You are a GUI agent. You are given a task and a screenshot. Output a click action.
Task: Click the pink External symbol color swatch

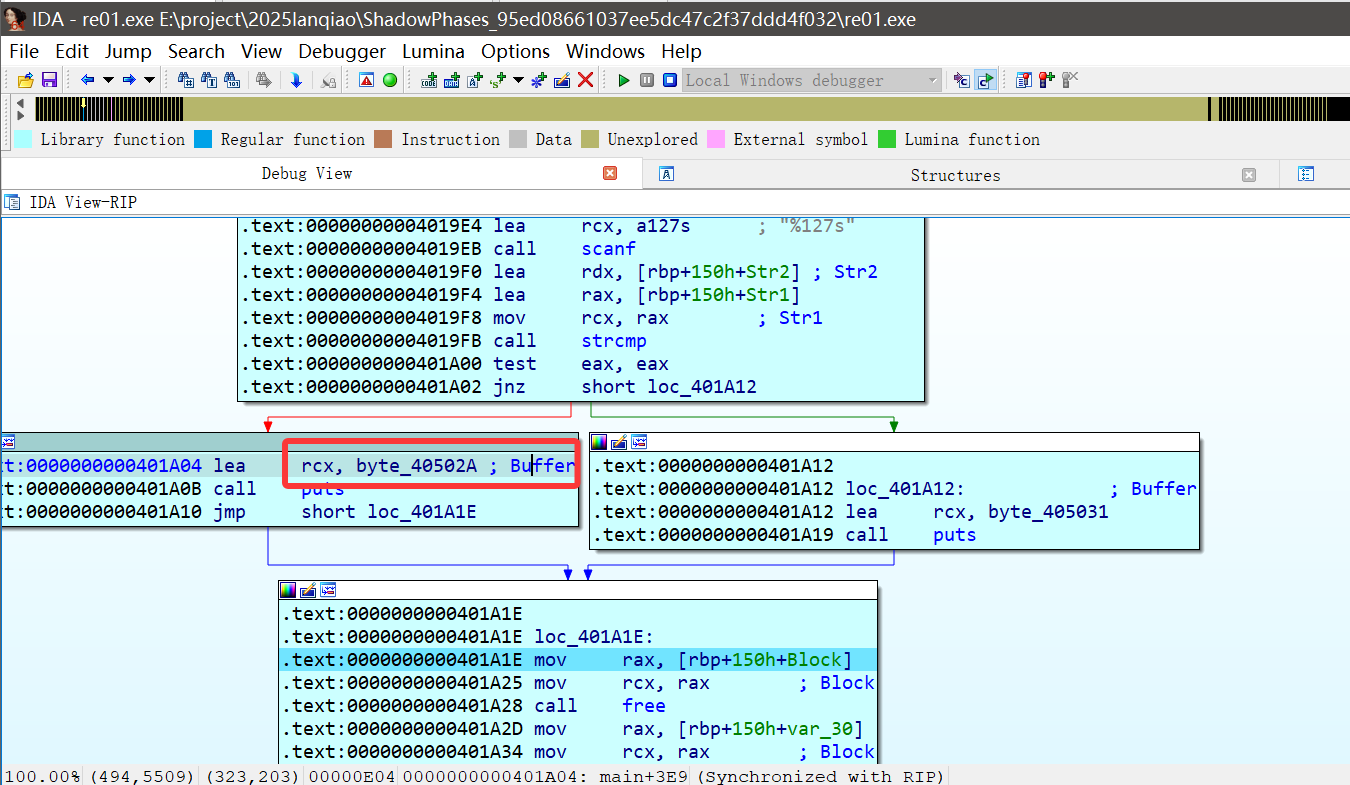716,139
